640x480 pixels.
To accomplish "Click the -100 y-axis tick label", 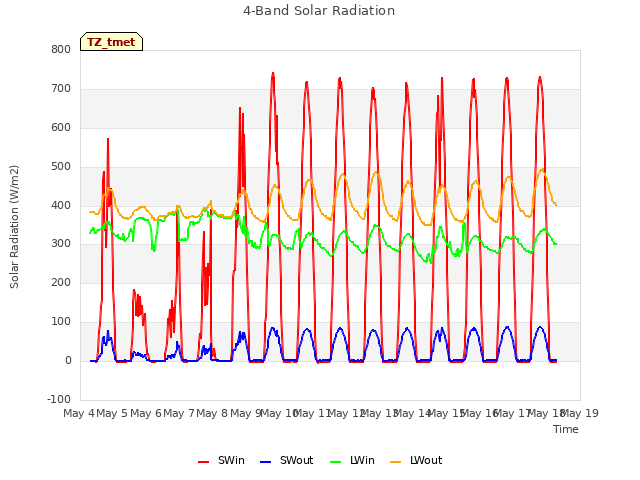I will pos(59,399).
